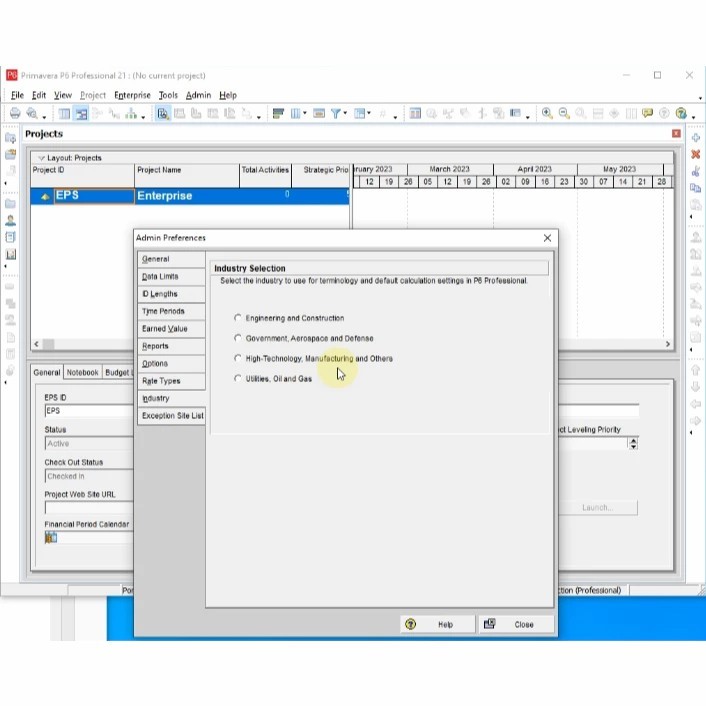706x706 pixels.
Task: Click the Close button in Admin Preferences
Action: coord(516,624)
